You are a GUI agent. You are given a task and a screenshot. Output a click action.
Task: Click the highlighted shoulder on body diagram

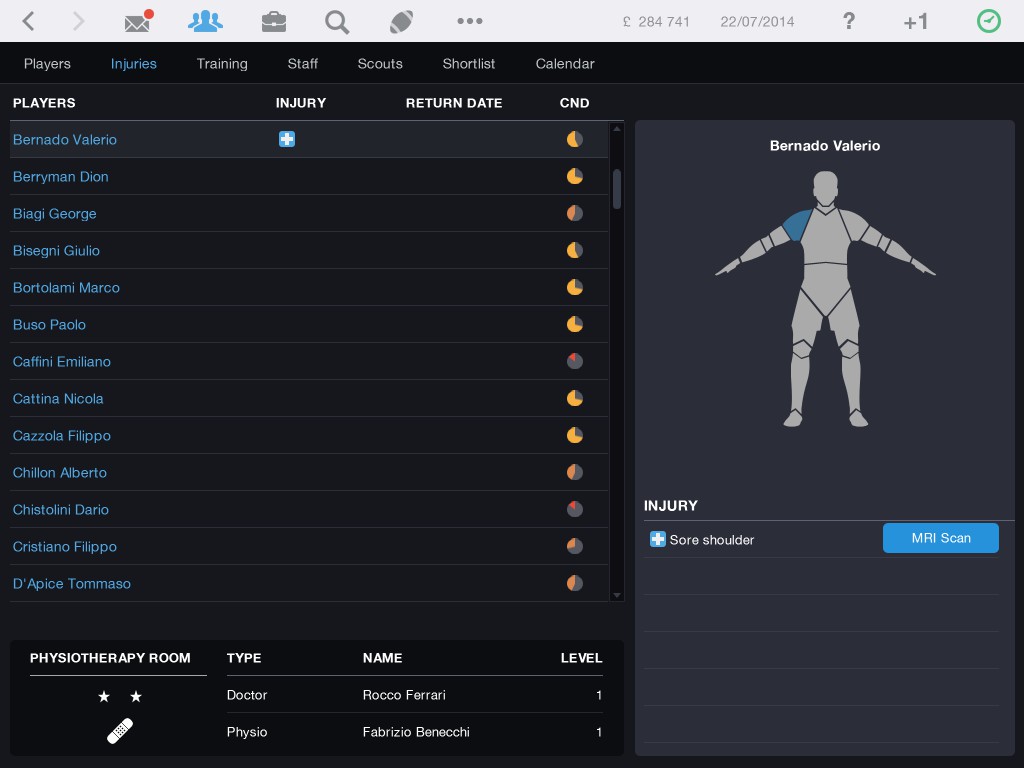click(799, 225)
